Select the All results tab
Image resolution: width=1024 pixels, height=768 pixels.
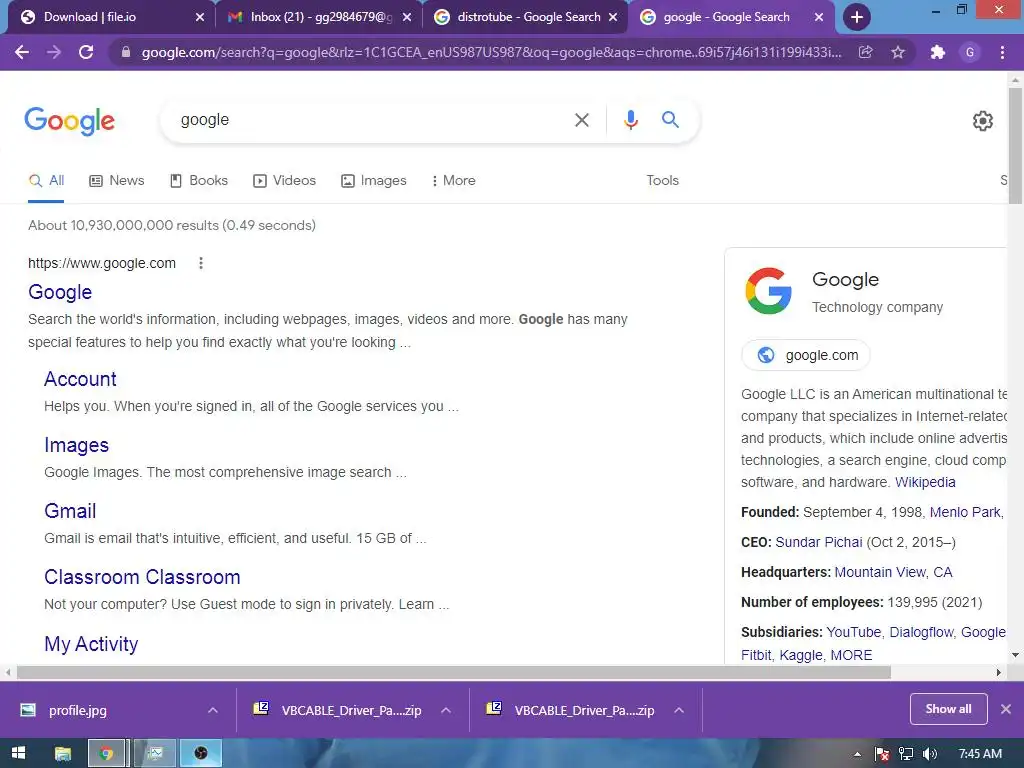click(x=46, y=180)
